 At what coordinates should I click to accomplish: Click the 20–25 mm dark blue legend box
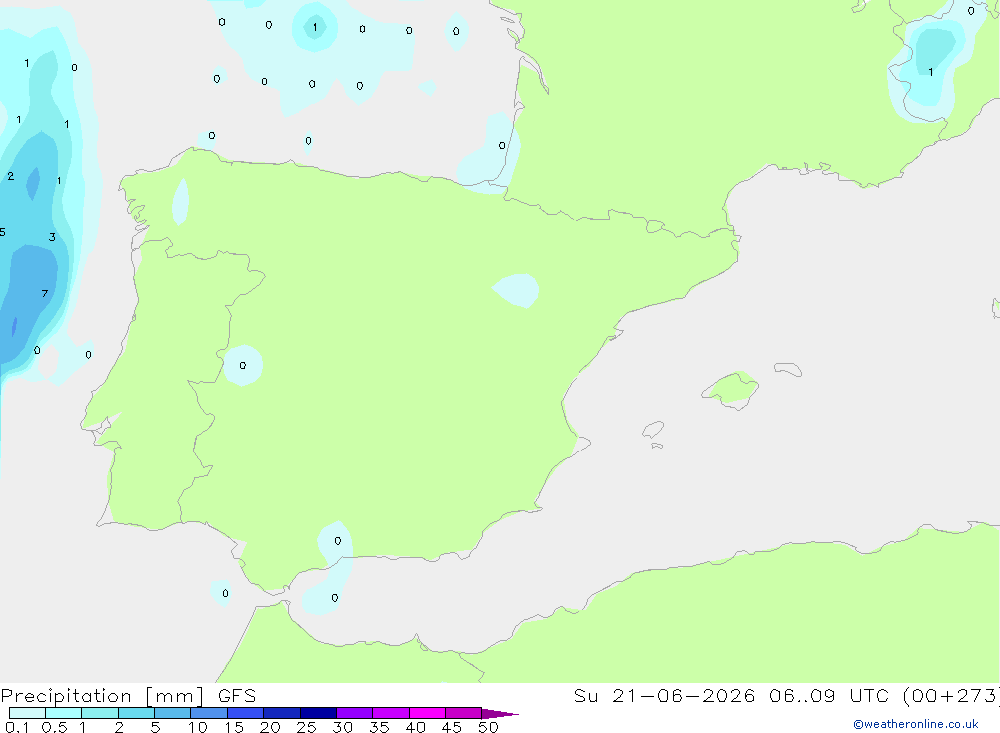coord(282,713)
